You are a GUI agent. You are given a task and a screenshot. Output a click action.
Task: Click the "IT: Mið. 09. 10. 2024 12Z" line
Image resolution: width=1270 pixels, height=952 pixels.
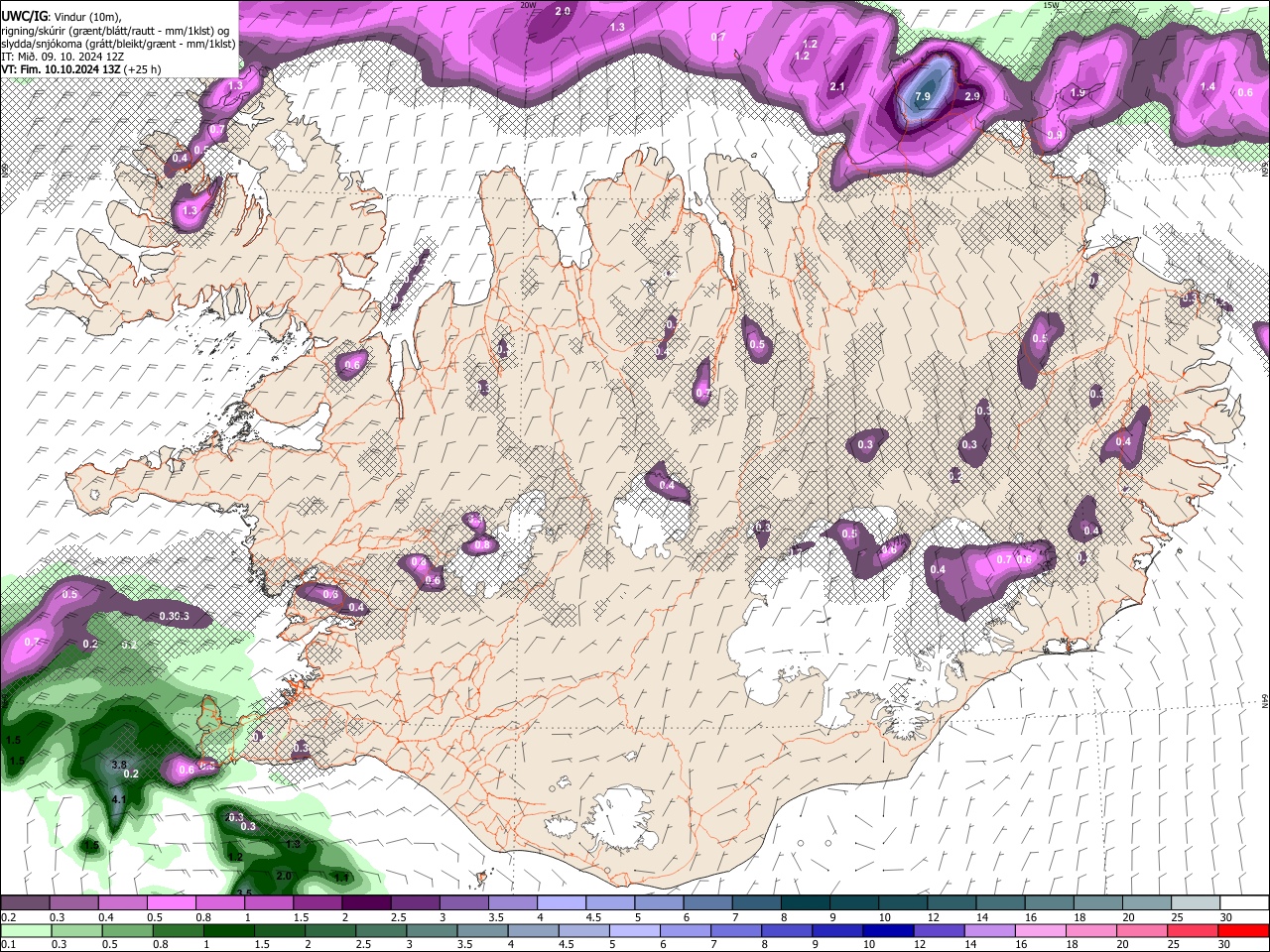63,57
